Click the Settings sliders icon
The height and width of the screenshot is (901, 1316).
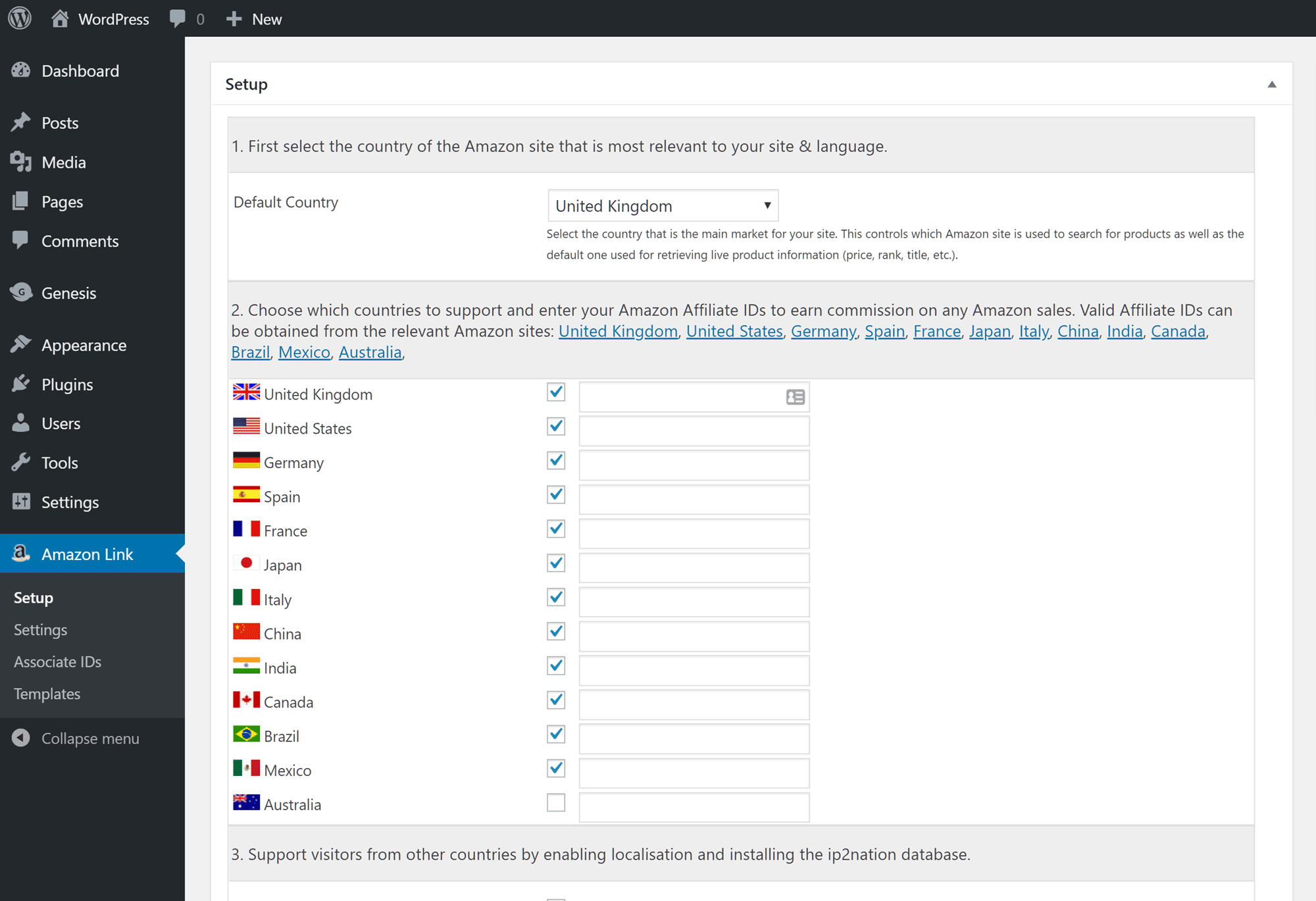(21, 502)
